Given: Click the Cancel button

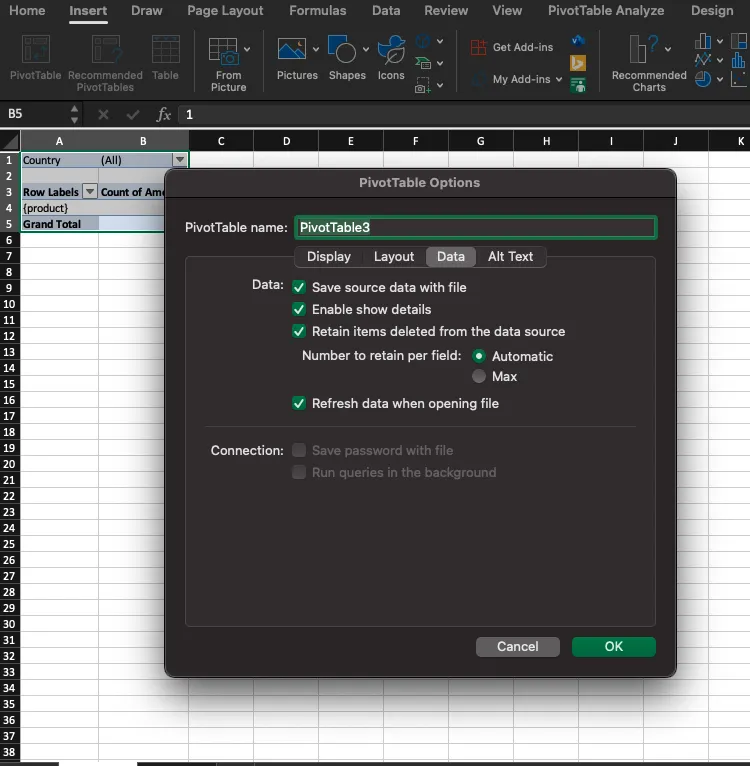Looking at the screenshot, I should tap(518, 646).
